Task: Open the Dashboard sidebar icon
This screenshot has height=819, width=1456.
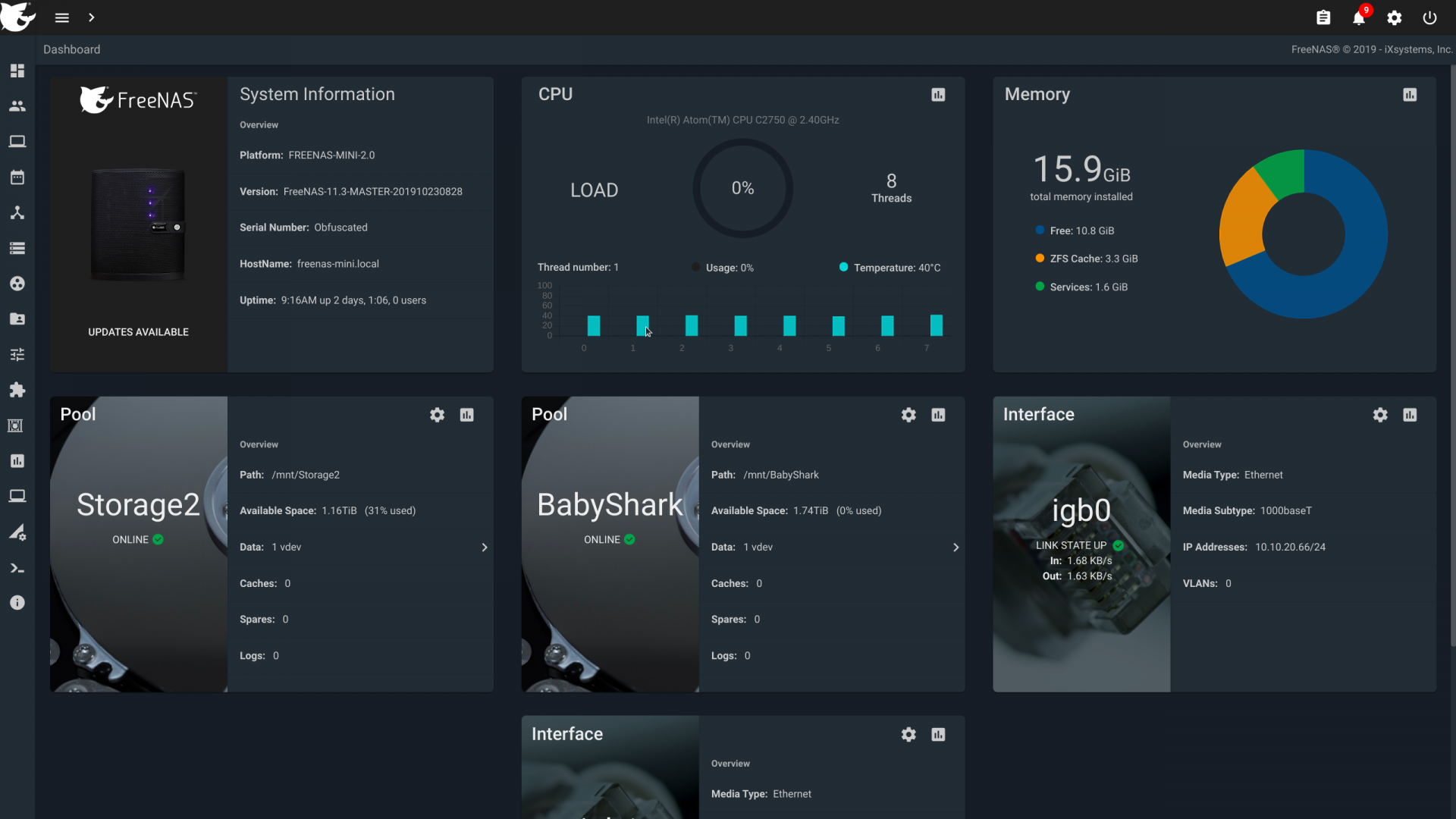Action: coord(17,71)
